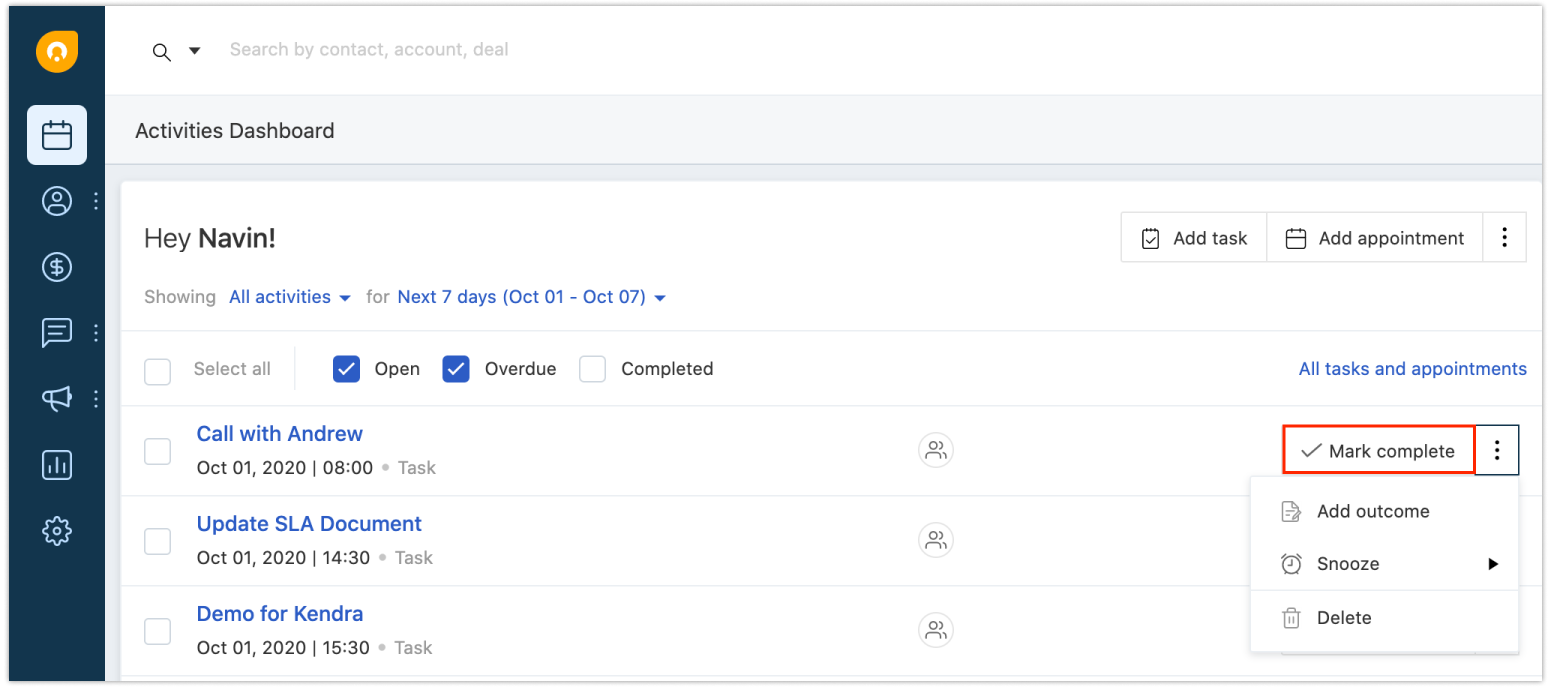Check the Select all checkbox

tap(157, 371)
